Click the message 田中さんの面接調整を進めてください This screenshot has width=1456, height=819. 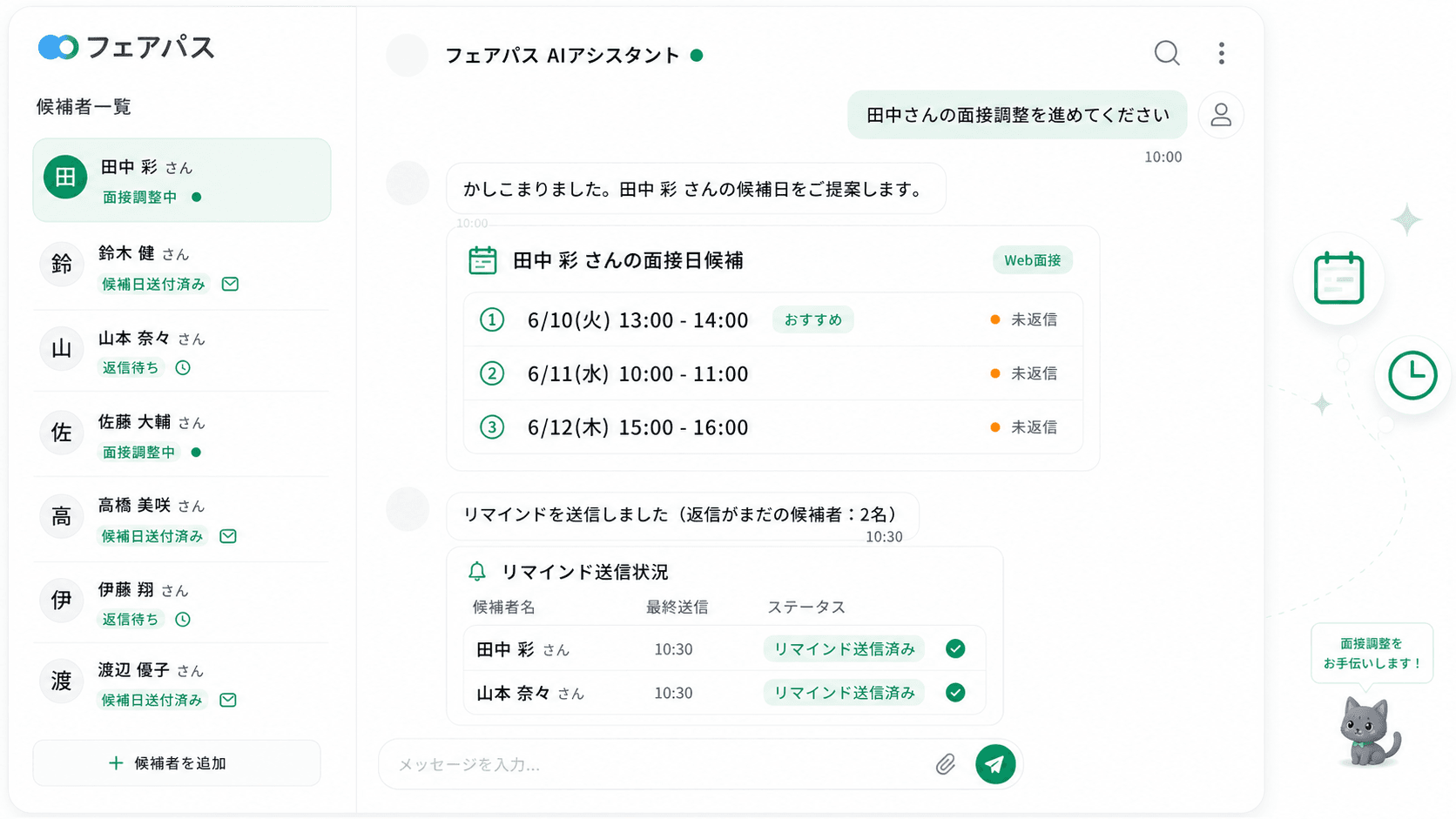pos(1017,115)
